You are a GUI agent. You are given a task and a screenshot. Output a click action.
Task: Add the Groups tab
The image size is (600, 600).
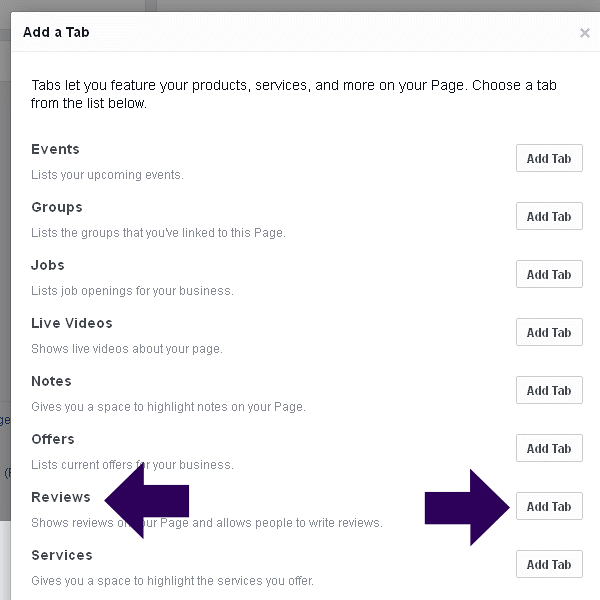[549, 216]
